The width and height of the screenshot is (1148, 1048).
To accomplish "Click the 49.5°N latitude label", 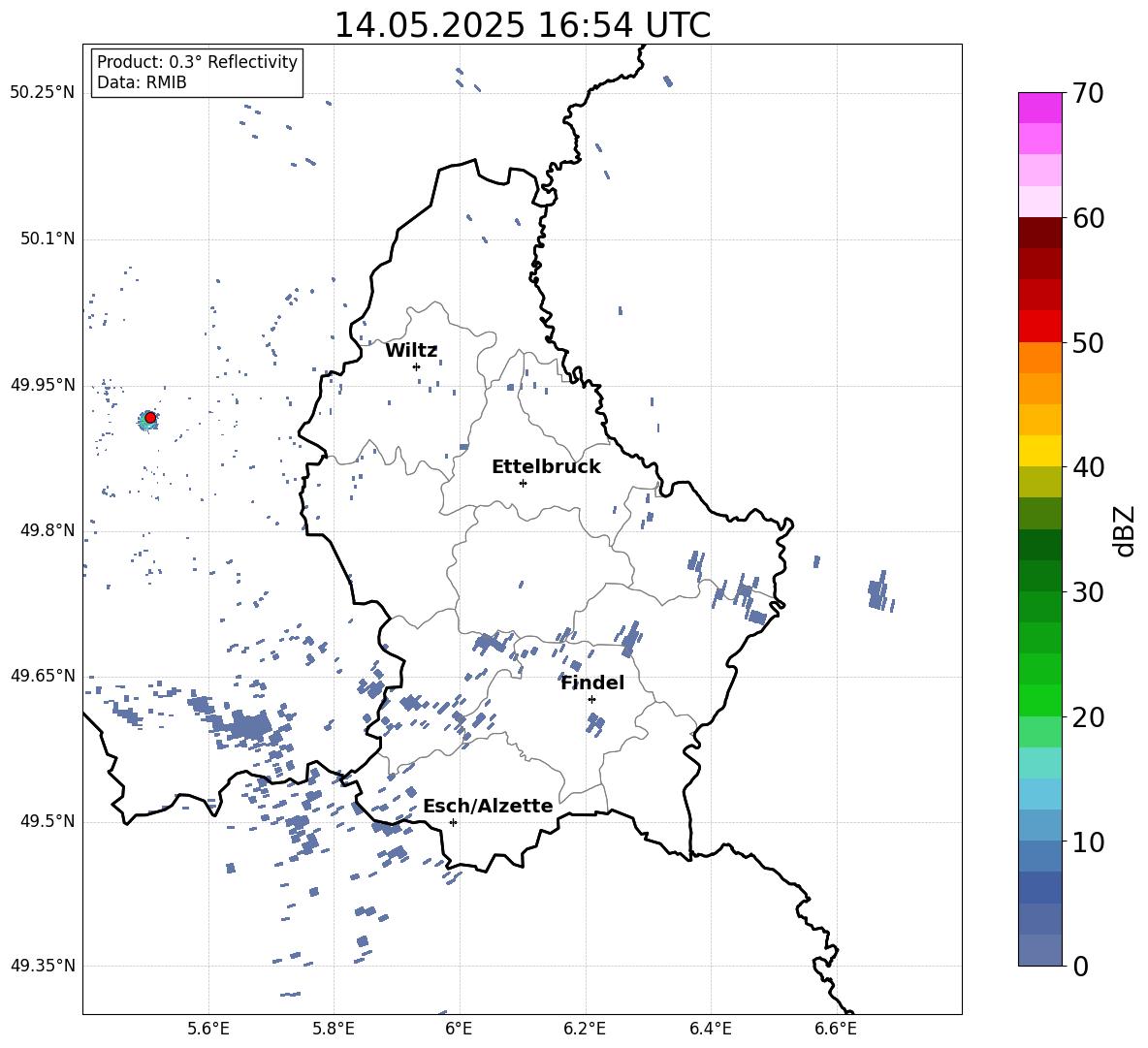I will point(47,820).
